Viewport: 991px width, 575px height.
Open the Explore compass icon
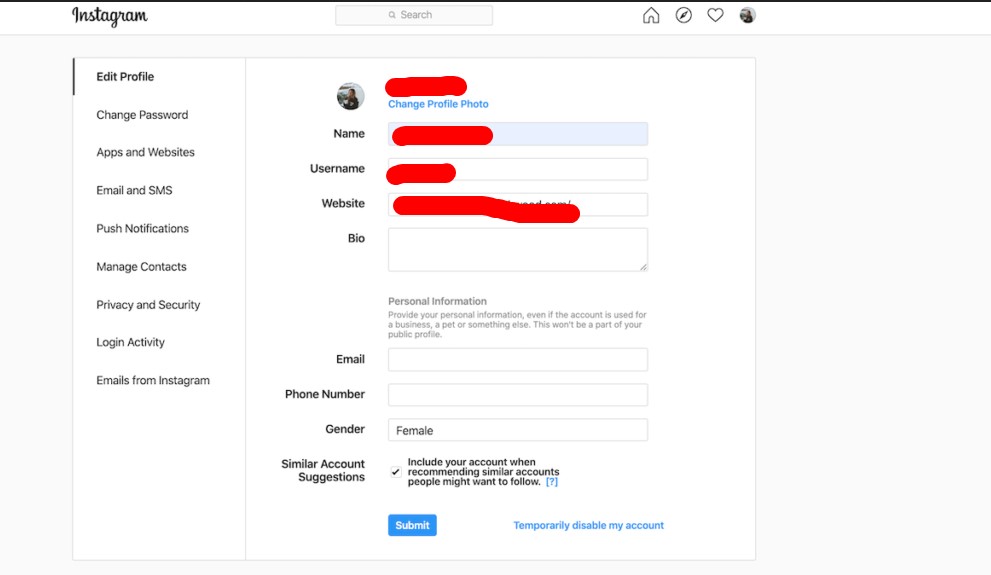pos(683,15)
